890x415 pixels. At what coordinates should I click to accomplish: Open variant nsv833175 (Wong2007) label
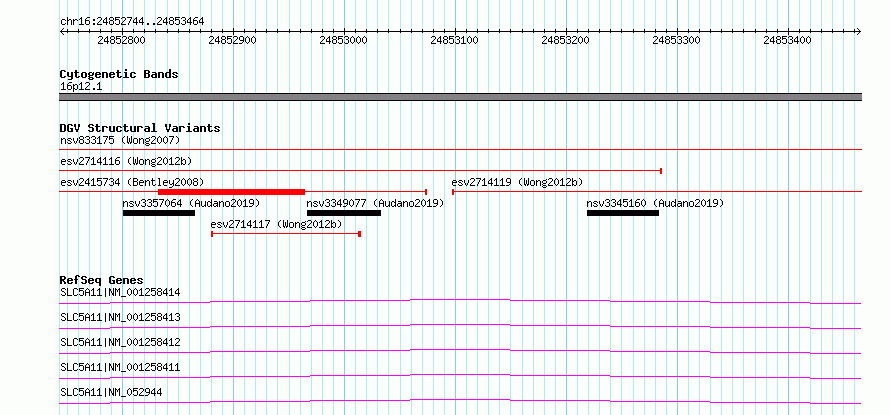pos(120,140)
